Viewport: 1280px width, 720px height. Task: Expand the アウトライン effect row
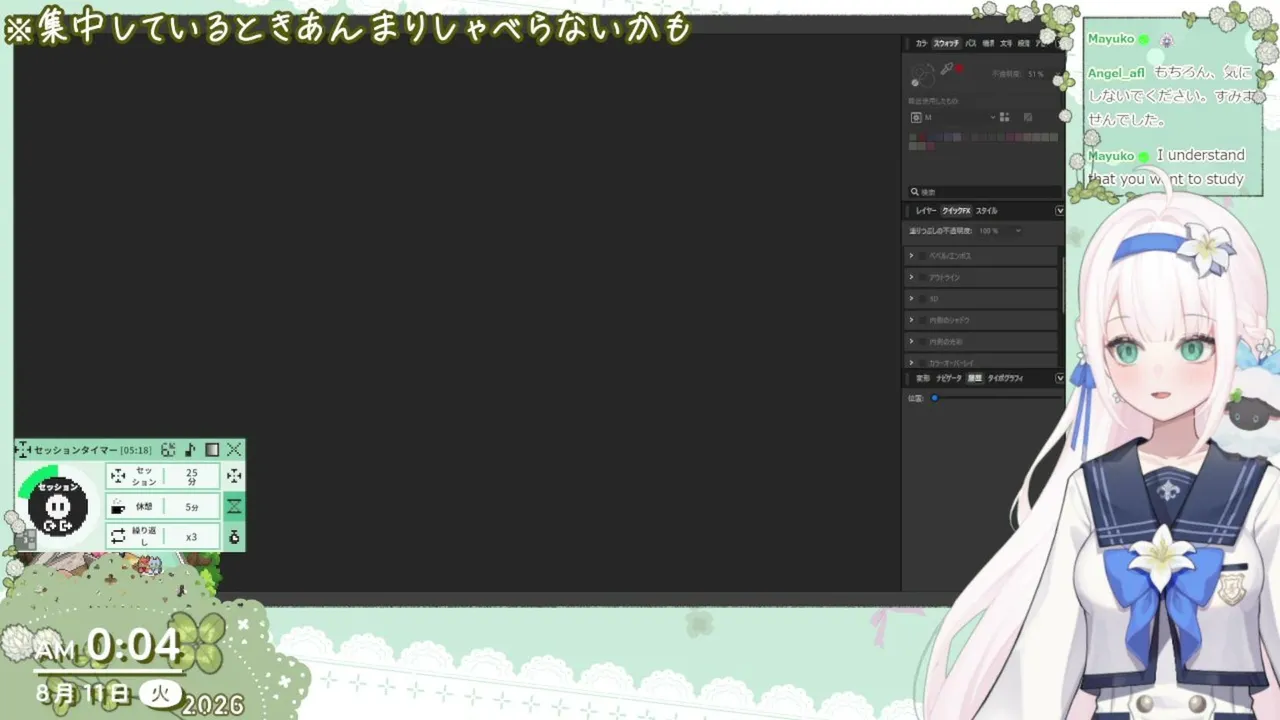point(911,277)
